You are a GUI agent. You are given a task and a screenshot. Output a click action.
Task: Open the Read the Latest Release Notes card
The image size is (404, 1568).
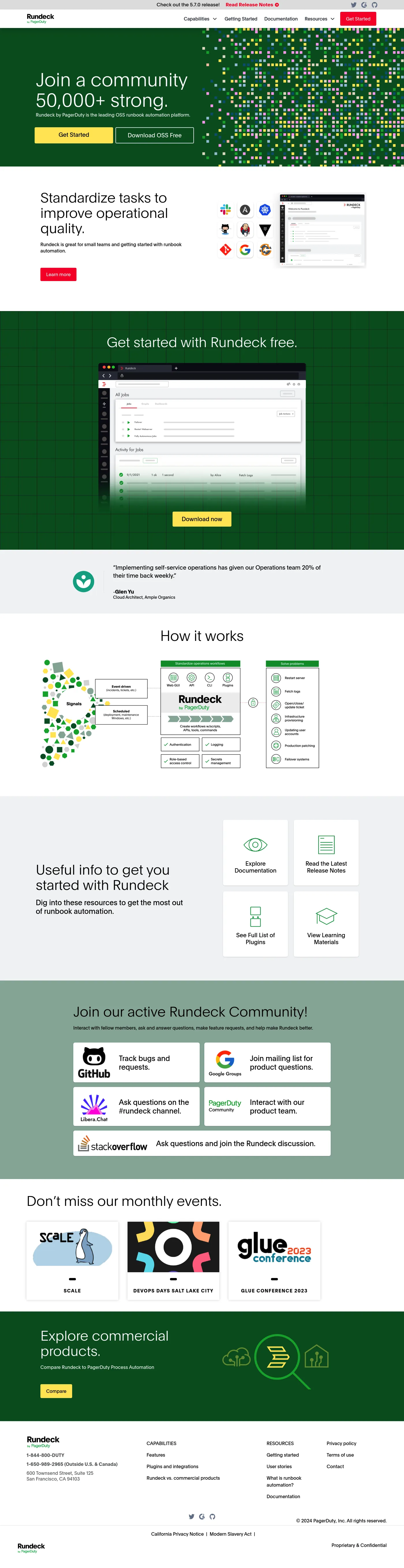pyautogui.click(x=326, y=852)
